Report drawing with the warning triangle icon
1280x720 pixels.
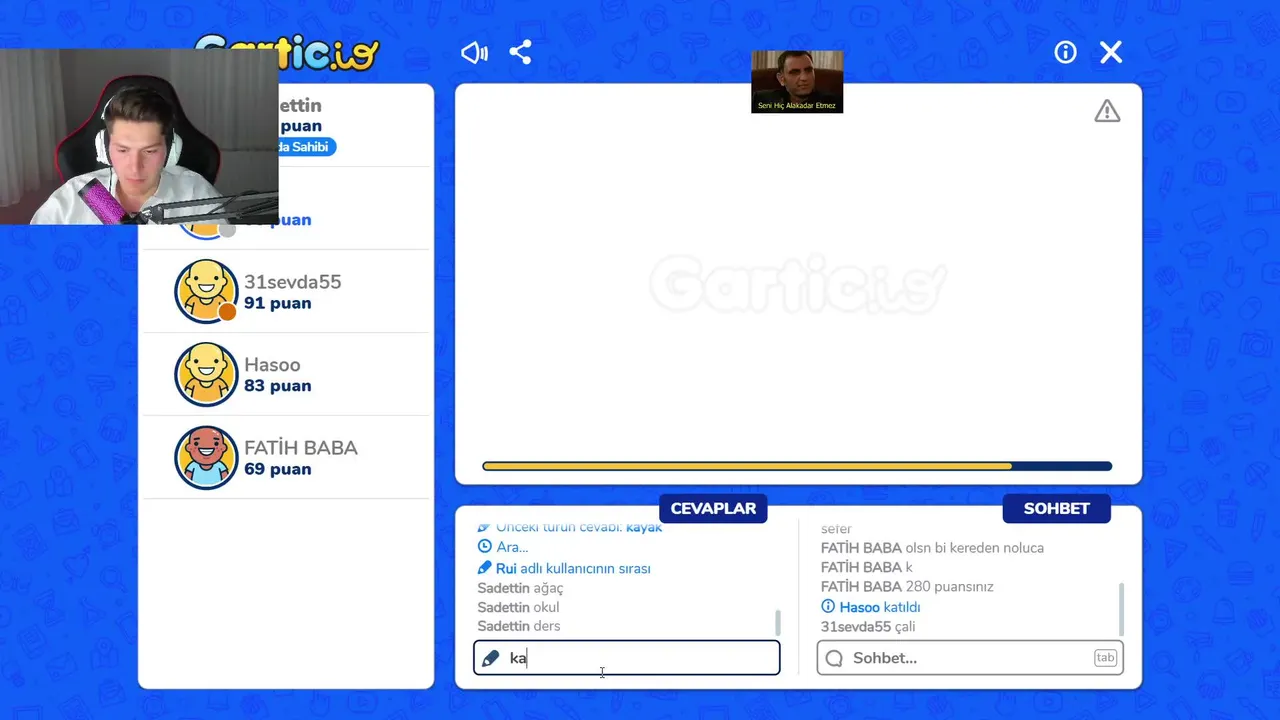(x=1107, y=111)
